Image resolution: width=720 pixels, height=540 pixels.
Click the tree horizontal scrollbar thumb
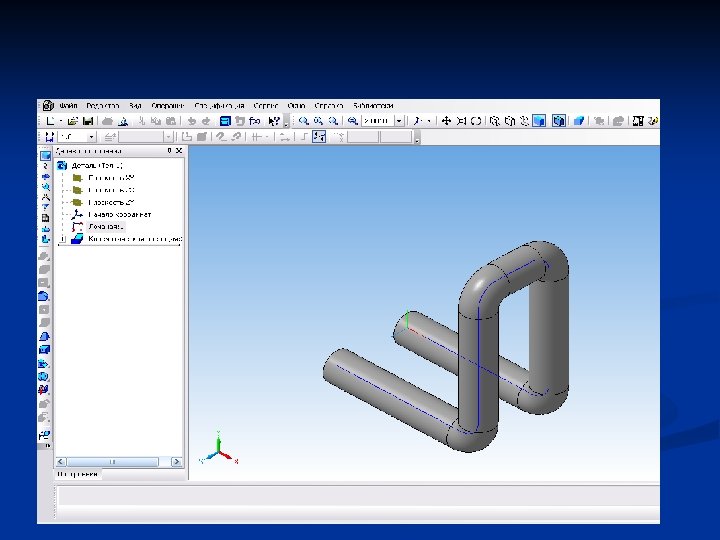pos(112,462)
